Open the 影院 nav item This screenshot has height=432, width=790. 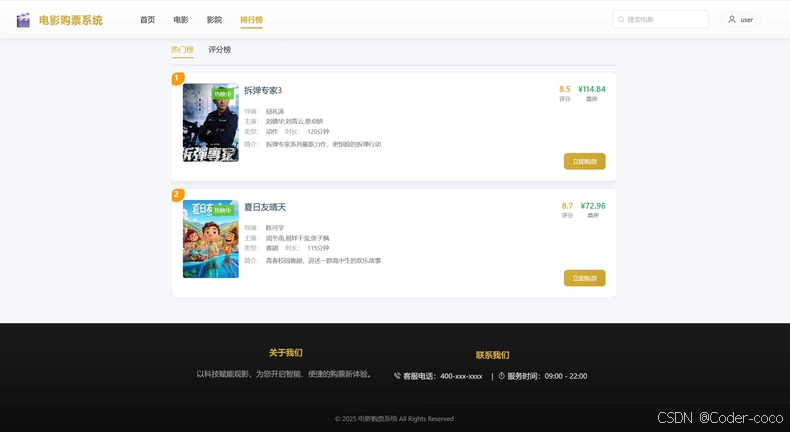point(214,20)
